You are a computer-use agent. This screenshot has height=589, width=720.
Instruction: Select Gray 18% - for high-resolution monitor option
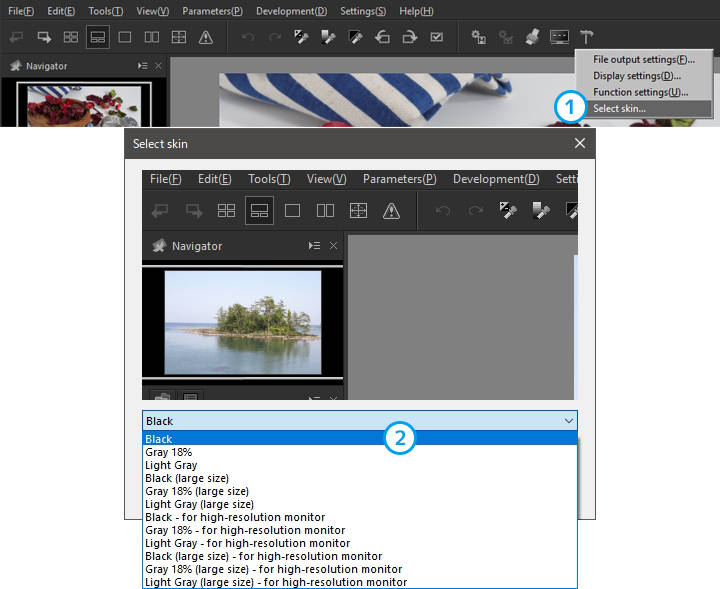click(x=360, y=530)
